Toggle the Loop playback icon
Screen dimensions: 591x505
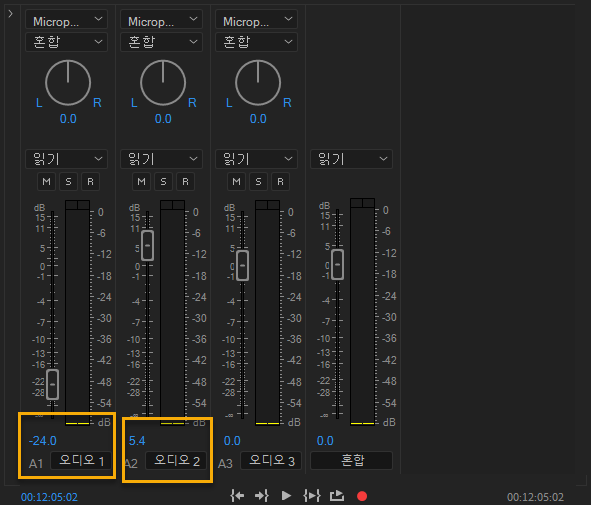pyautogui.click(x=337, y=496)
